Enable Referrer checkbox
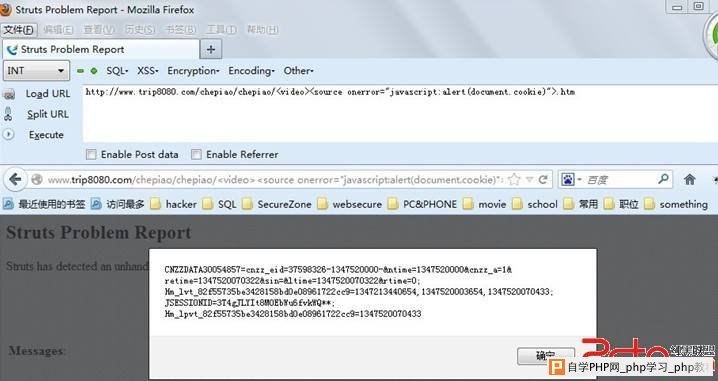 tap(196, 154)
